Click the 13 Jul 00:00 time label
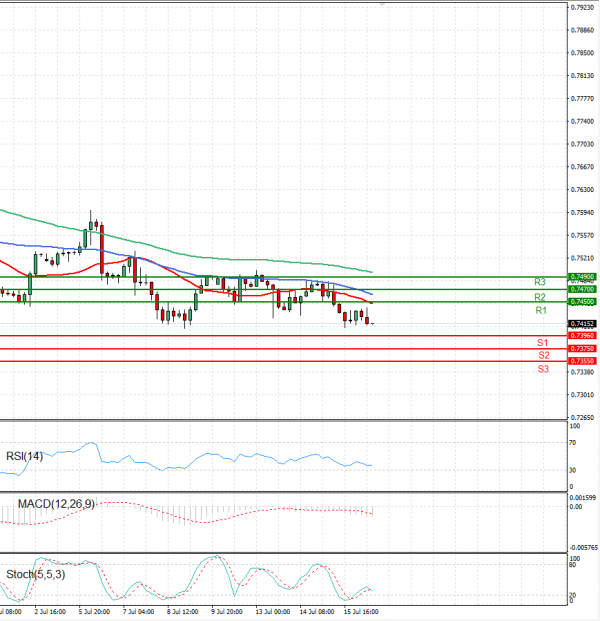The image size is (600, 621). tap(272, 612)
